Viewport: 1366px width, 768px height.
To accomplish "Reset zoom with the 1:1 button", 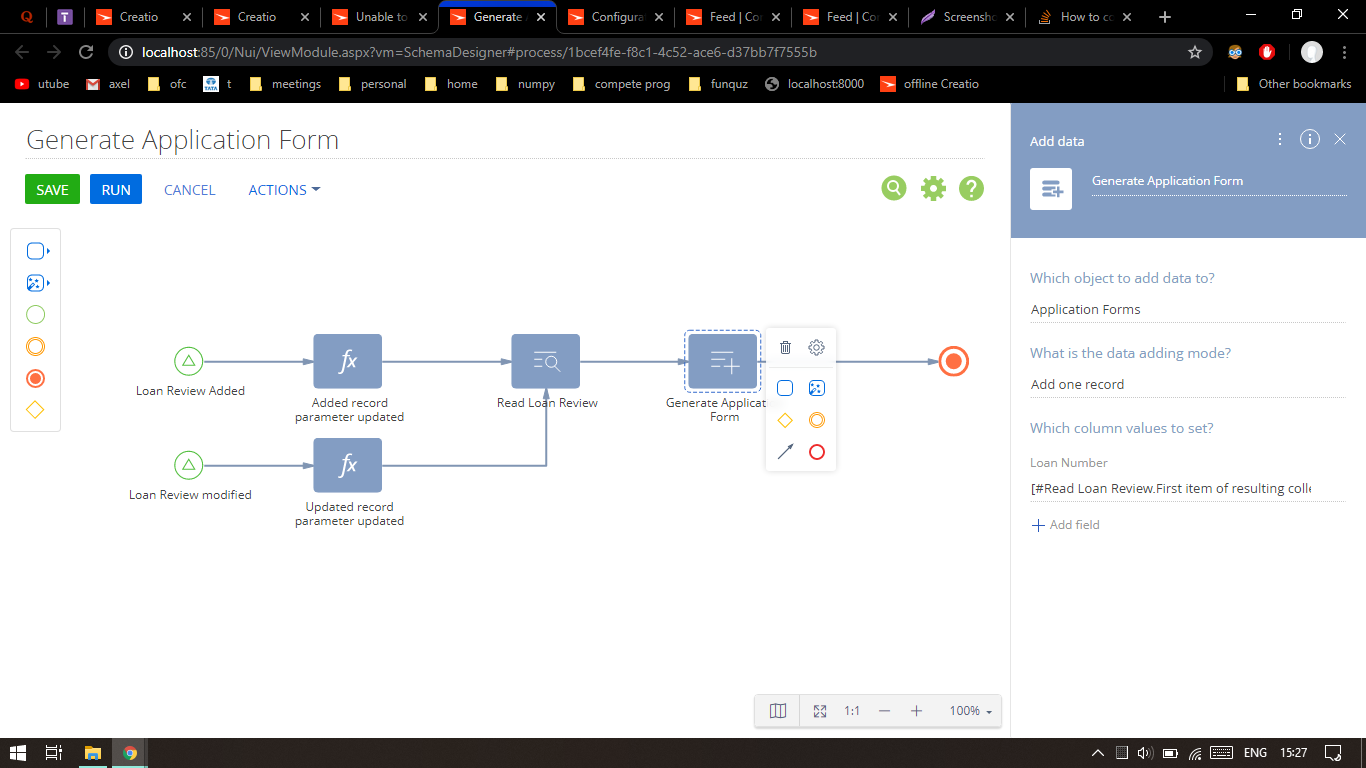I will (x=852, y=711).
